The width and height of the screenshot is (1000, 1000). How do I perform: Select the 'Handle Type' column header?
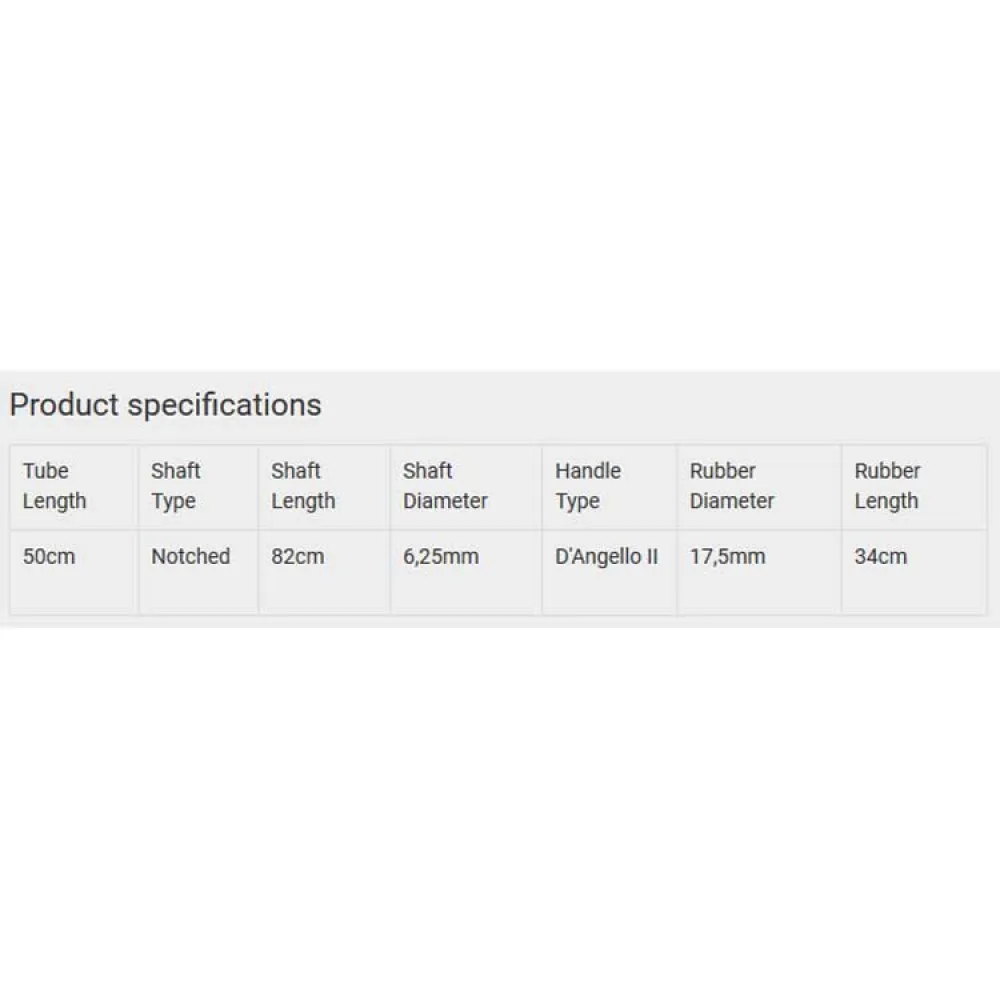(x=587, y=486)
